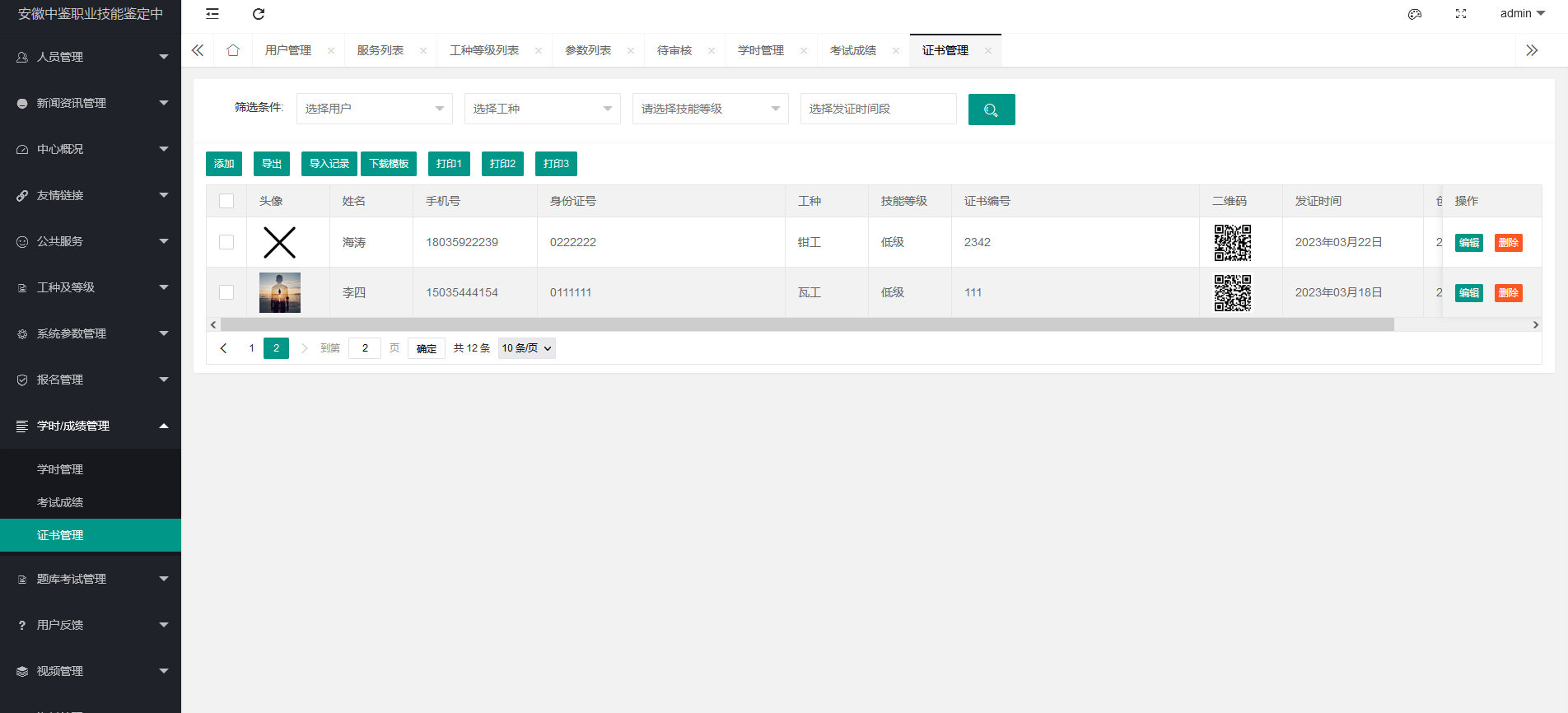
Task: Open QR code for 李四's certificate
Action: click(x=1233, y=293)
